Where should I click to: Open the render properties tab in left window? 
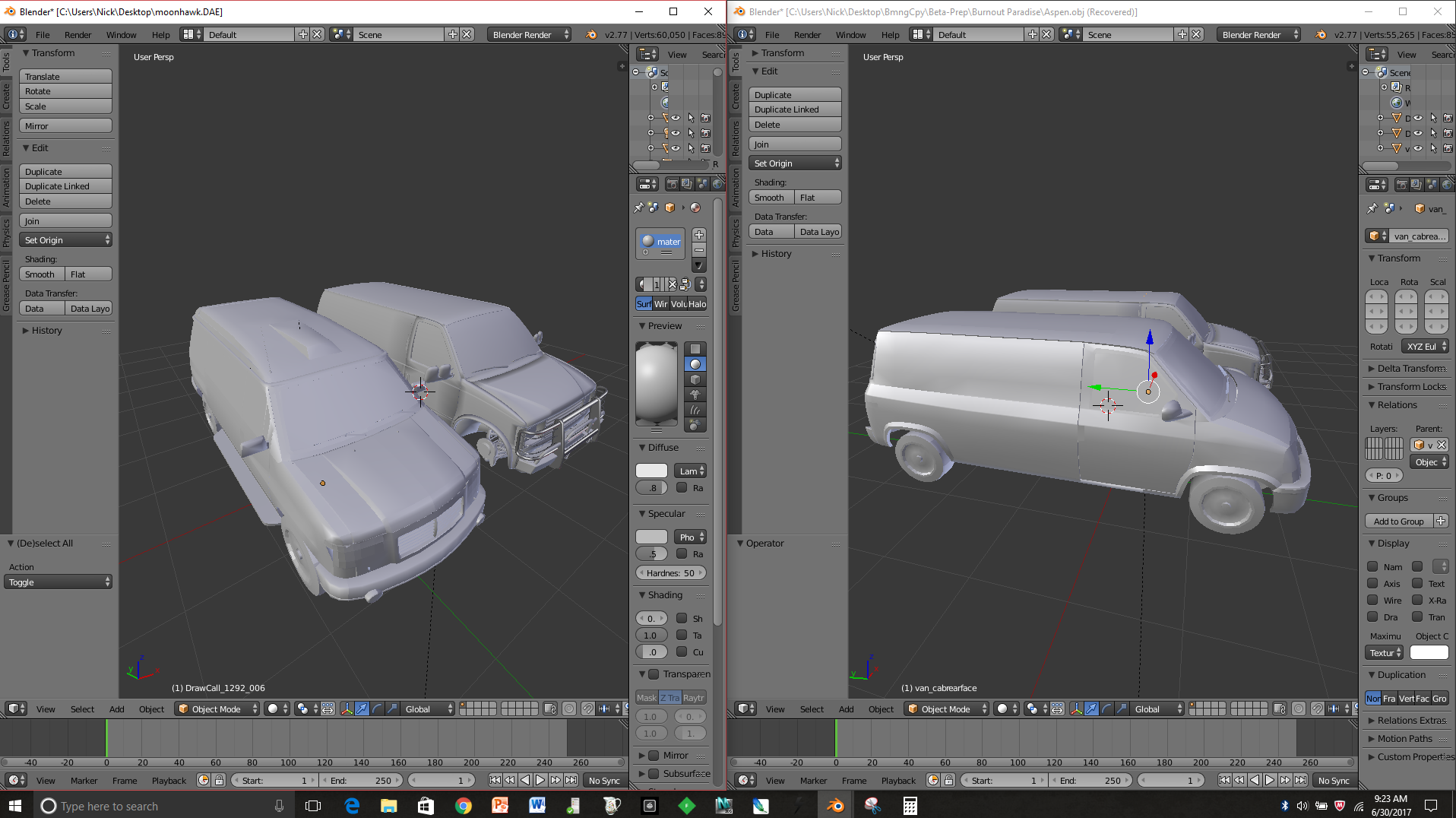pyautogui.click(x=672, y=184)
